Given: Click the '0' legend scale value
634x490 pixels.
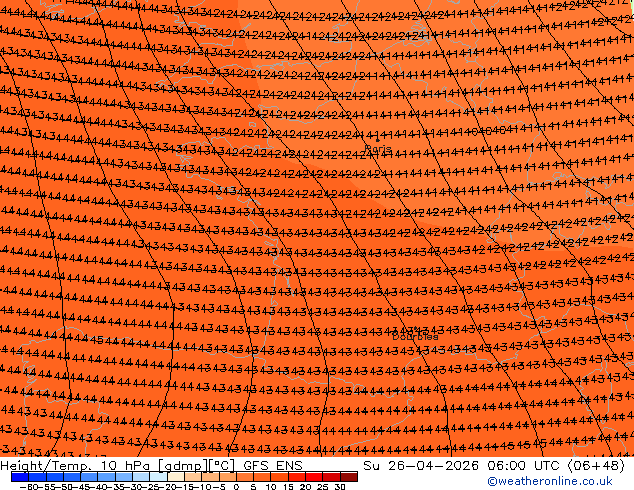Looking at the screenshot, I should click(237, 486).
